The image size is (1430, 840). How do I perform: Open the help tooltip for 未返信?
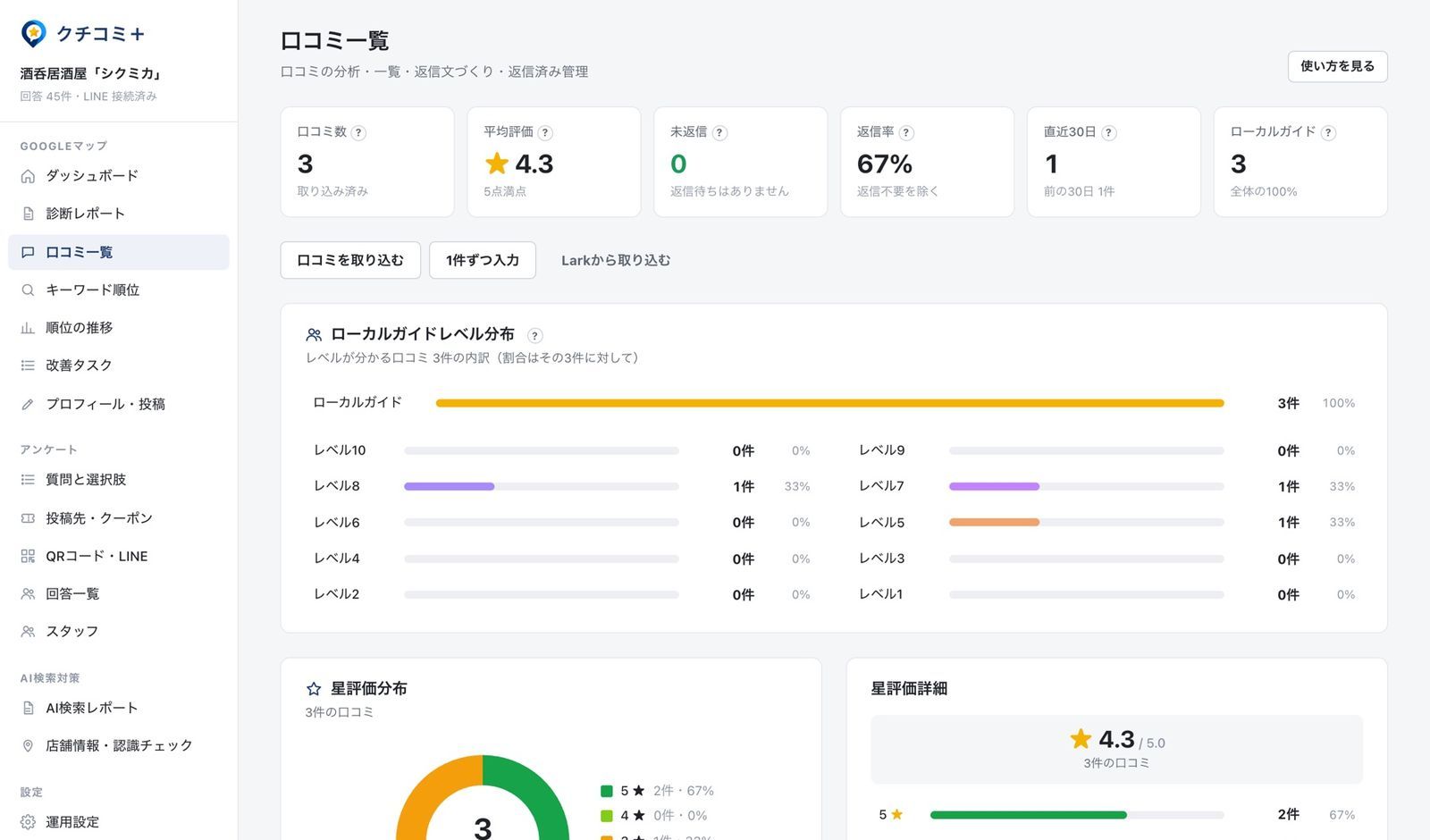coord(719,132)
